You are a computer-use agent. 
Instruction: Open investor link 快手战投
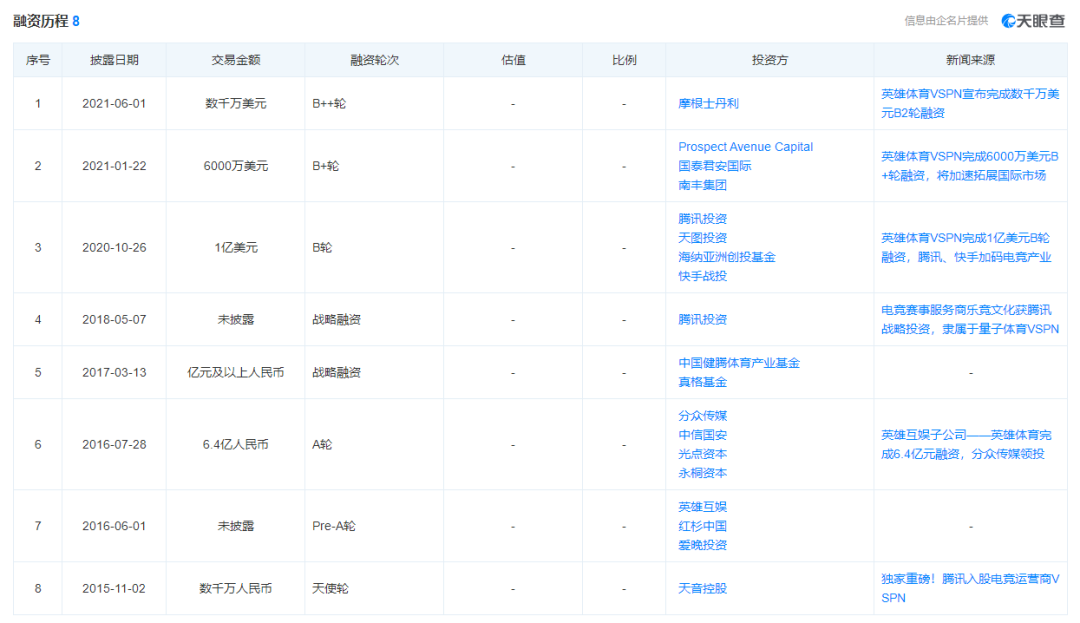point(702,276)
